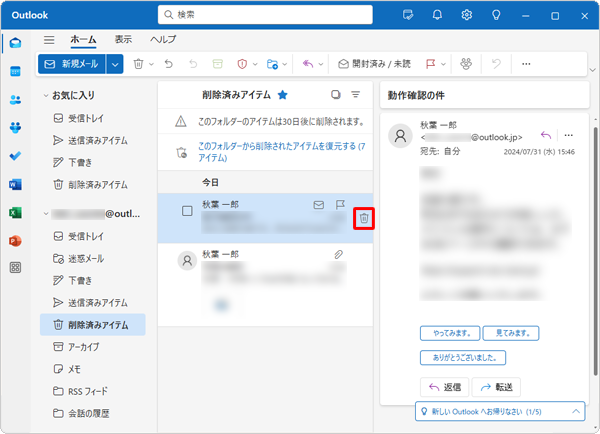Image resolution: width=600 pixels, height=434 pixels.
Task: Toggle the favorite star for 削除済みアイテム
Action: pyautogui.click(x=282, y=95)
